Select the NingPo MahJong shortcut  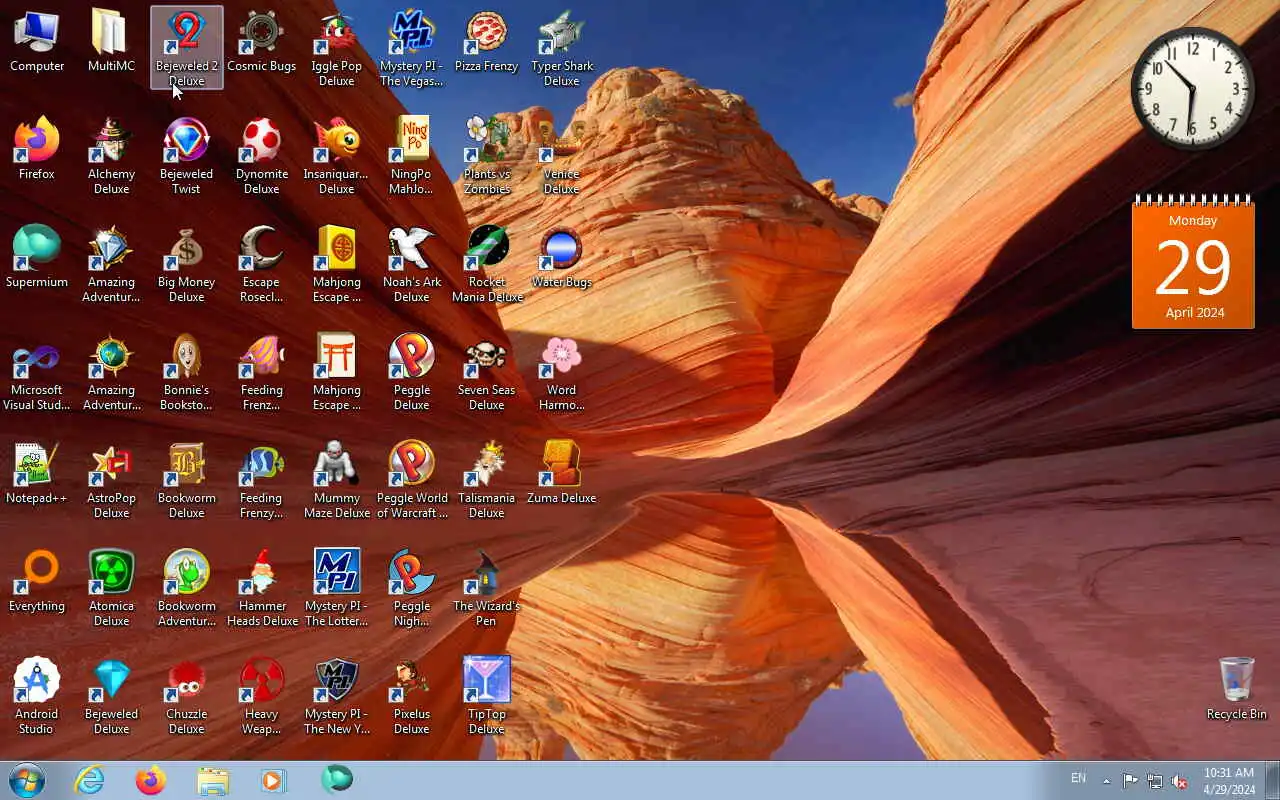pyautogui.click(x=411, y=156)
